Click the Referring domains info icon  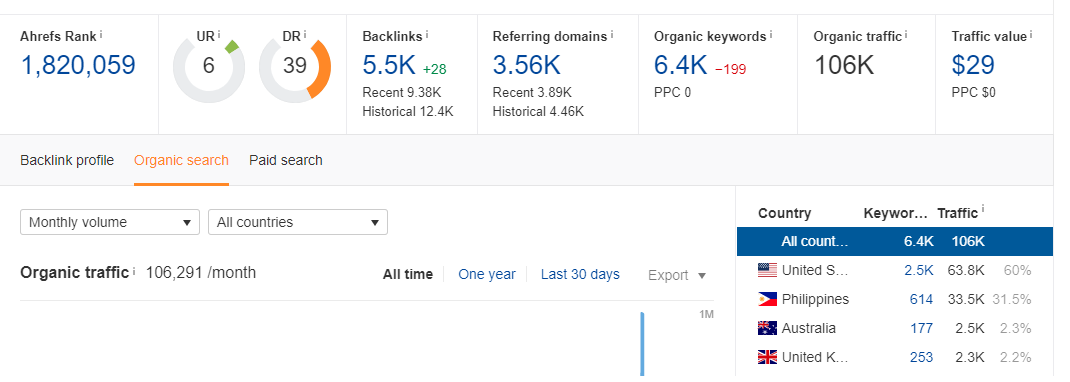tap(612, 33)
